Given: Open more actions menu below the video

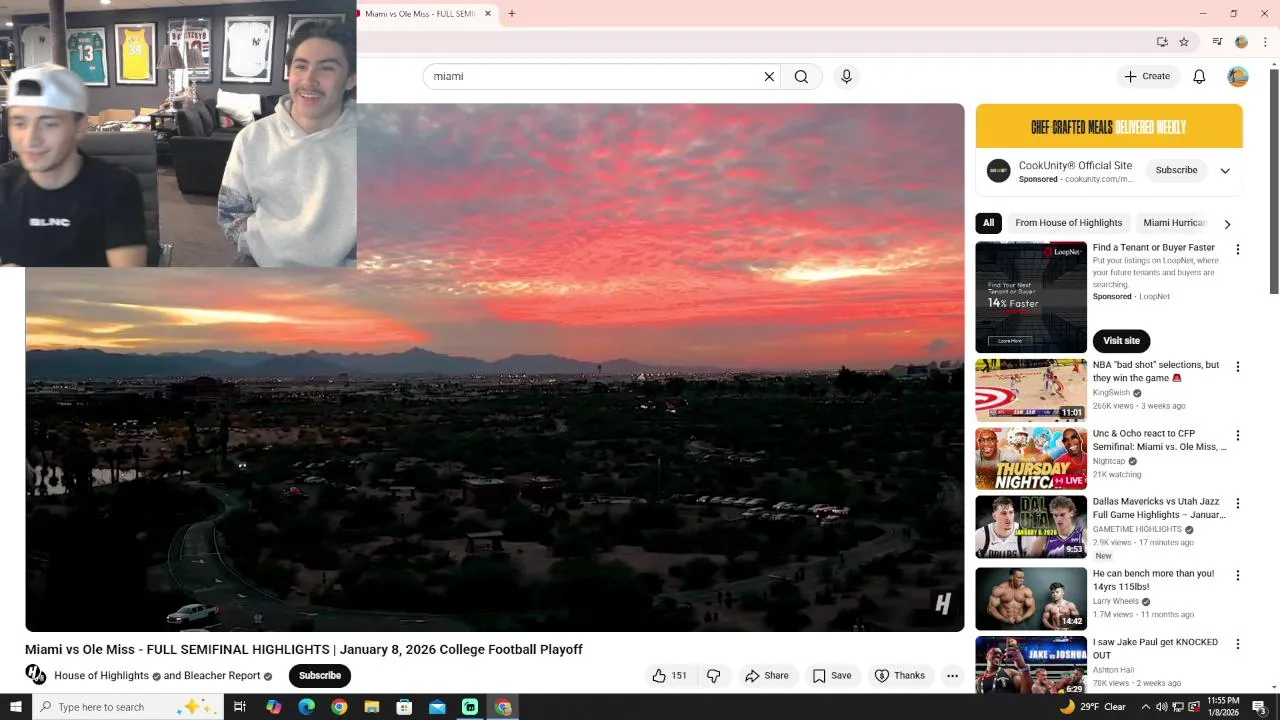Looking at the screenshot, I should 952,676.
